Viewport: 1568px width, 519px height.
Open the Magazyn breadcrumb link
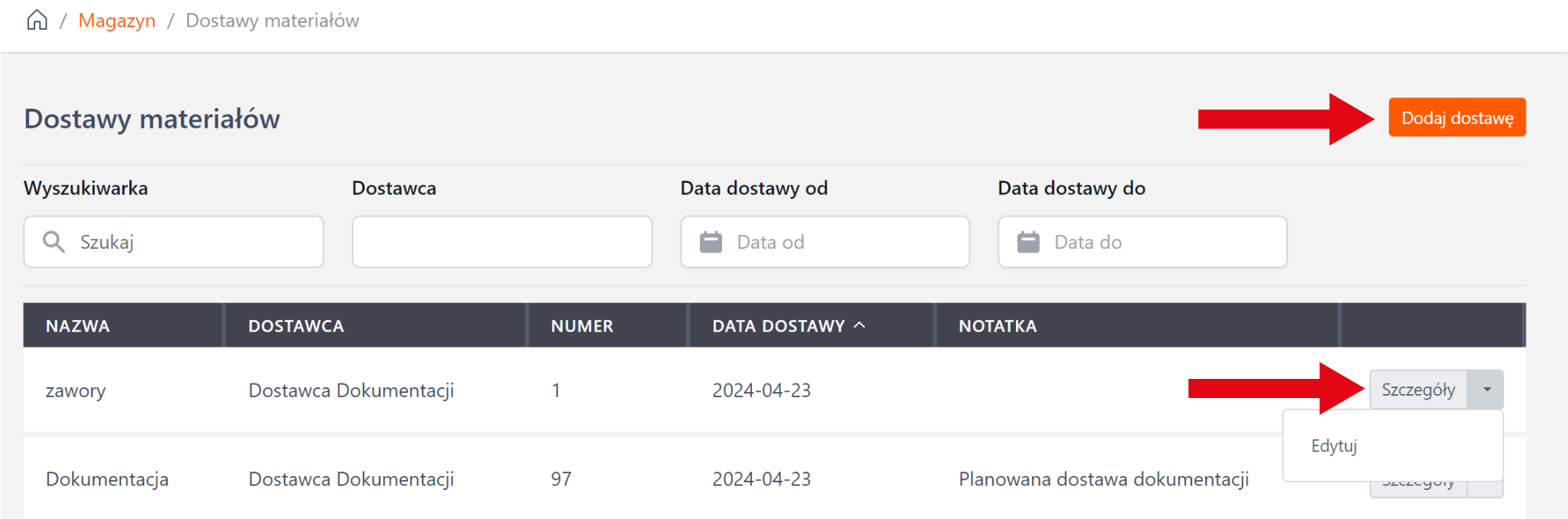(x=116, y=21)
